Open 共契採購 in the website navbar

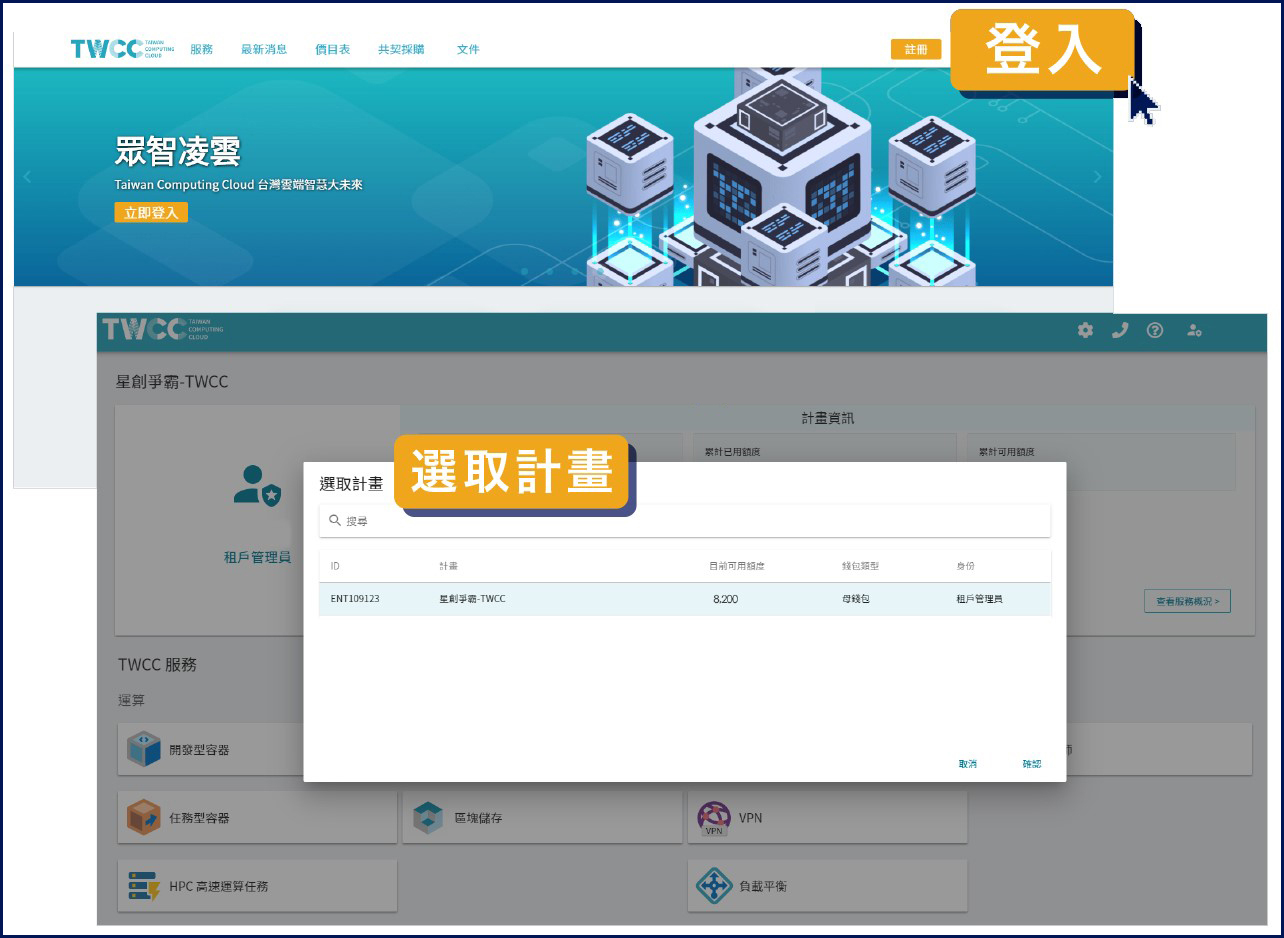[401, 49]
